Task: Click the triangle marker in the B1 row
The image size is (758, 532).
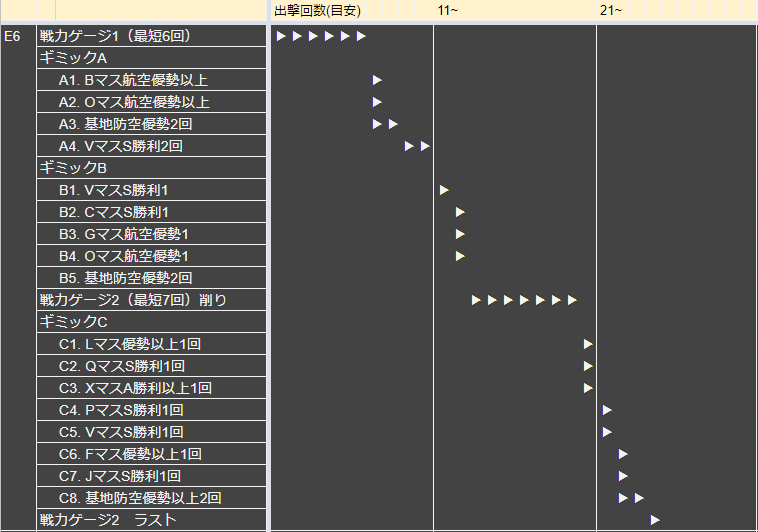Action: tap(444, 190)
